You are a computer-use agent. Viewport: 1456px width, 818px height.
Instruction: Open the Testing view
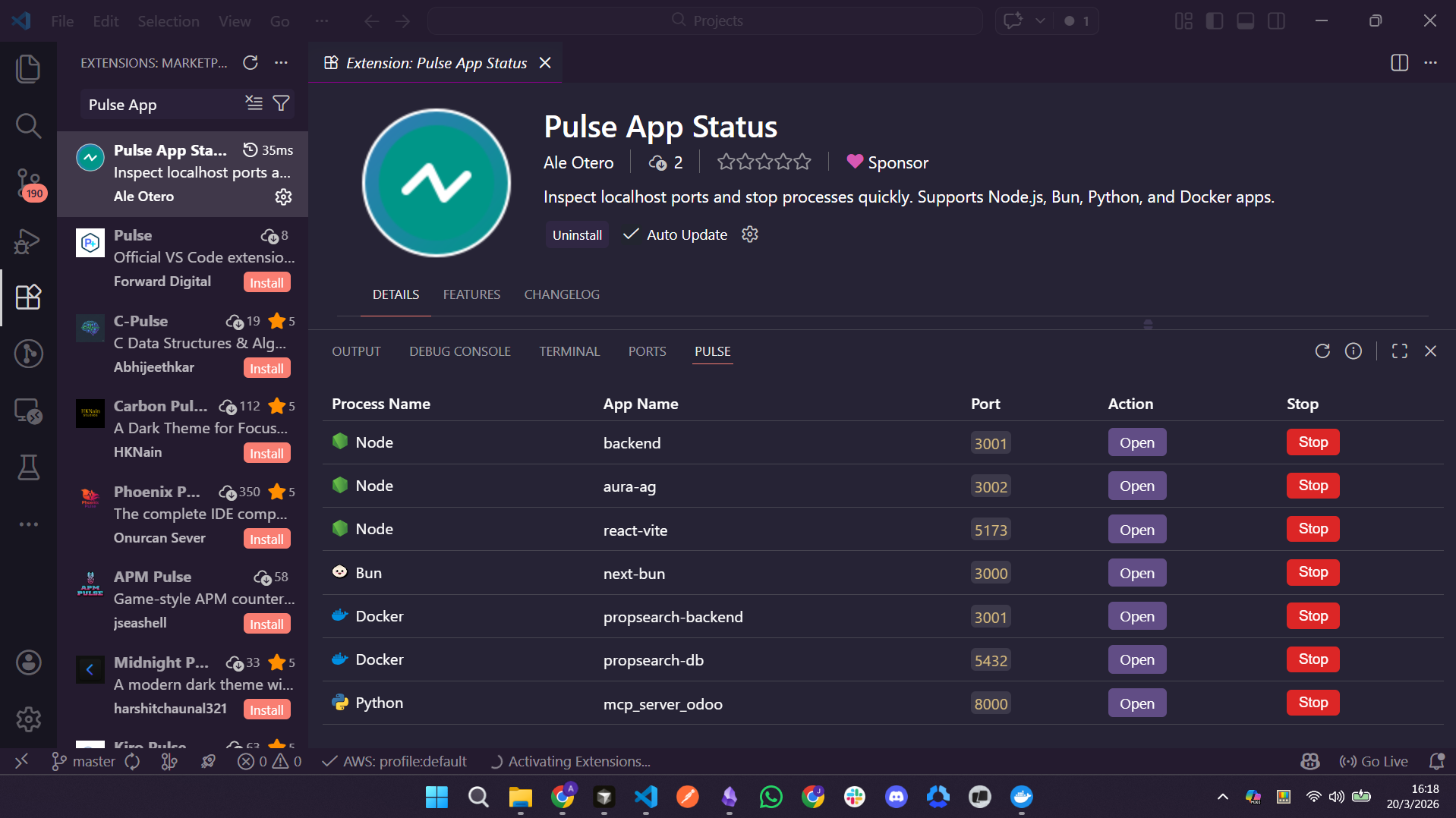click(28, 467)
